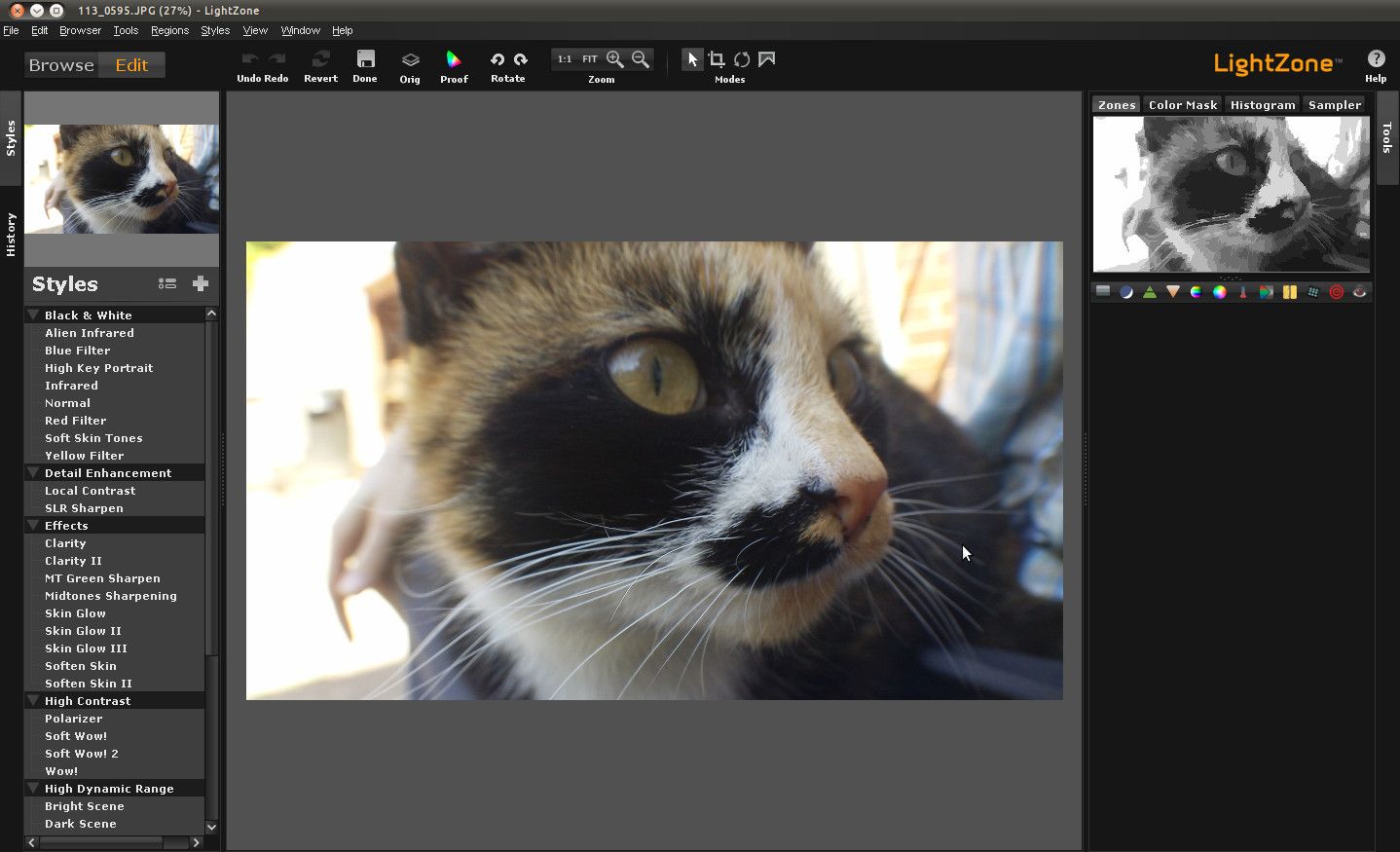Click the plus icon to add a style
This screenshot has width=1400, height=852.
point(201,283)
